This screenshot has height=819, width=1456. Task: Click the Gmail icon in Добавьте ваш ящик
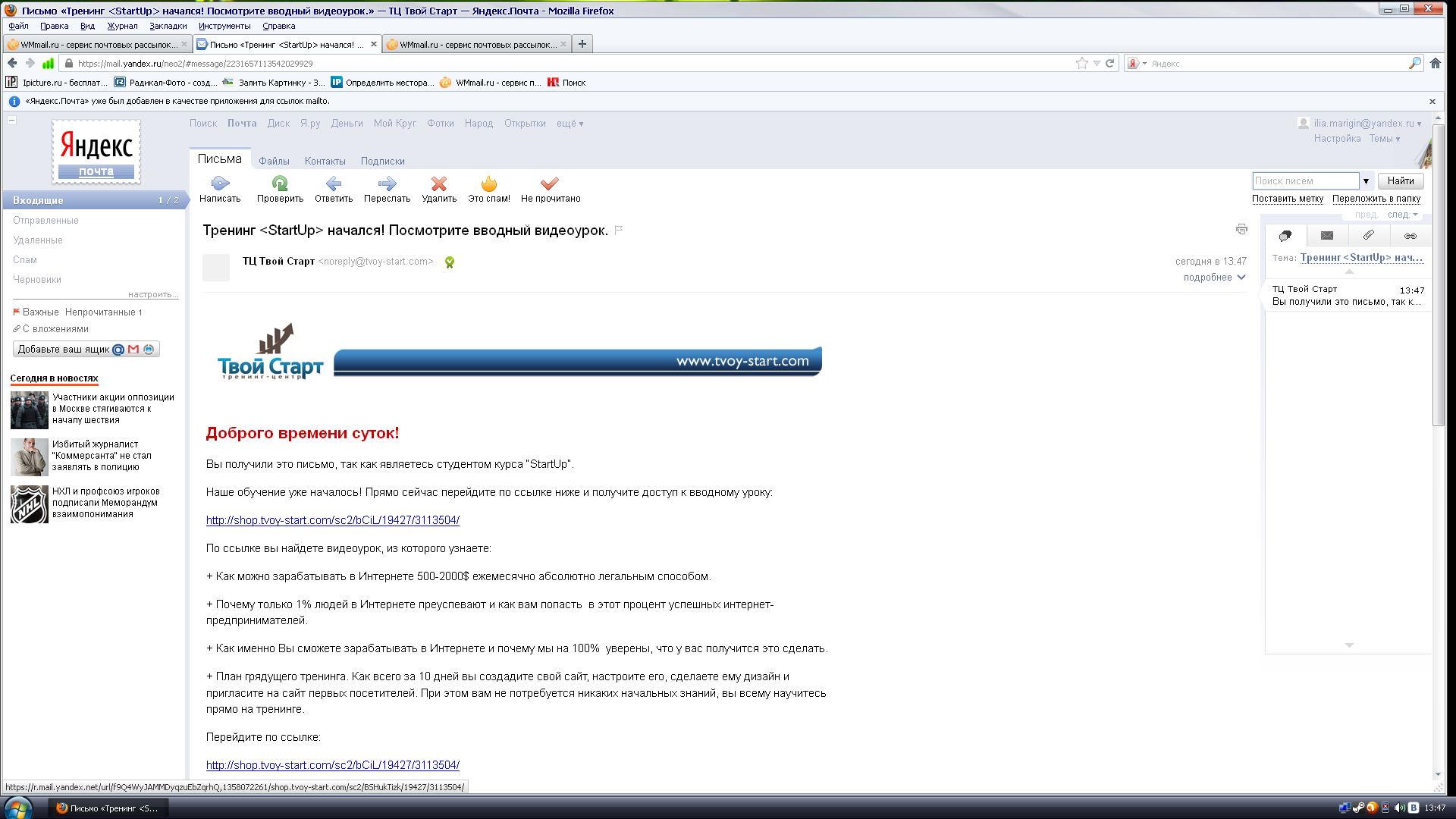(133, 350)
